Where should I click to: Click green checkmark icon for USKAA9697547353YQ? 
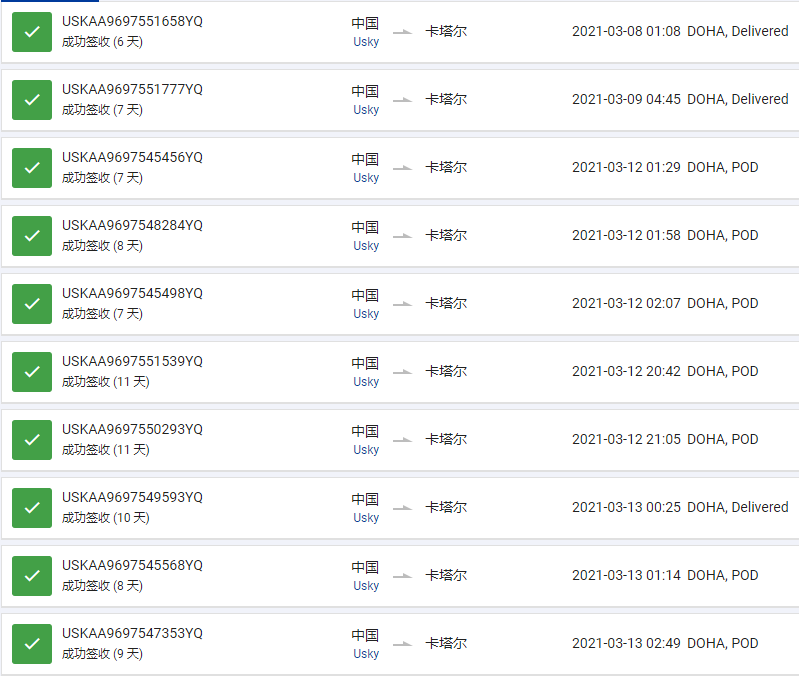[32, 644]
